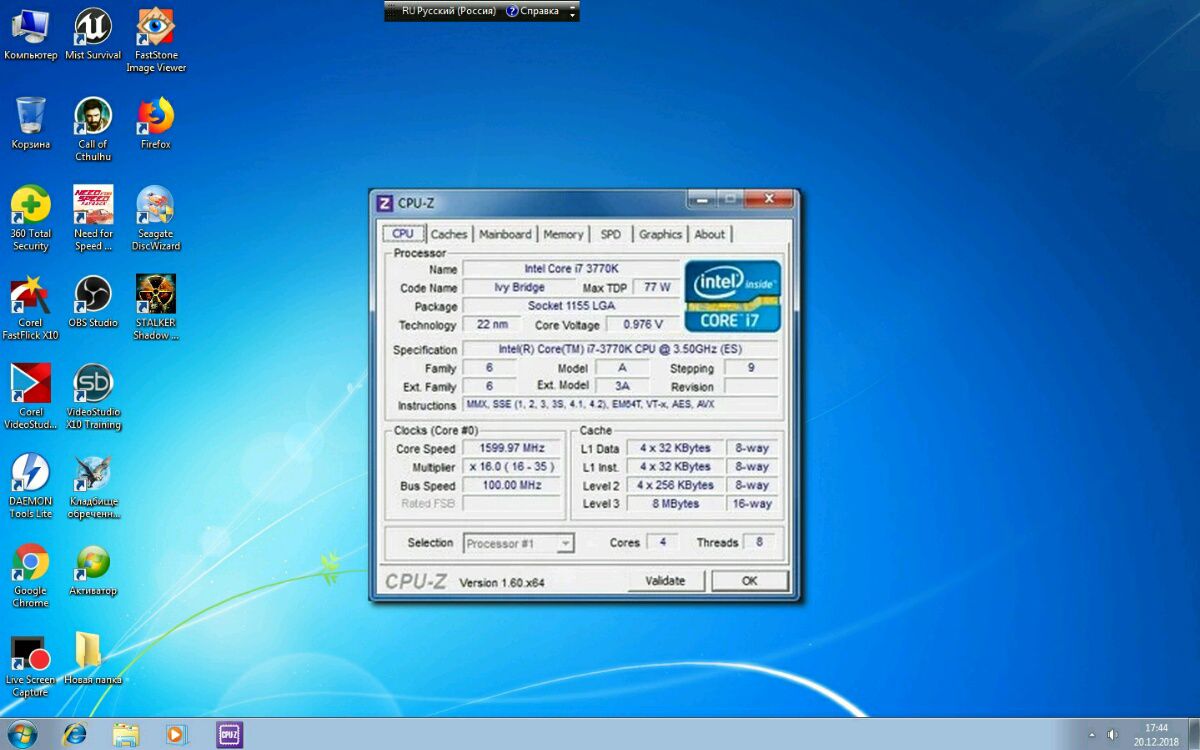The width and height of the screenshot is (1200, 750).
Task: Open STALKER Shadow desktop shortcut
Action: pos(156,308)
